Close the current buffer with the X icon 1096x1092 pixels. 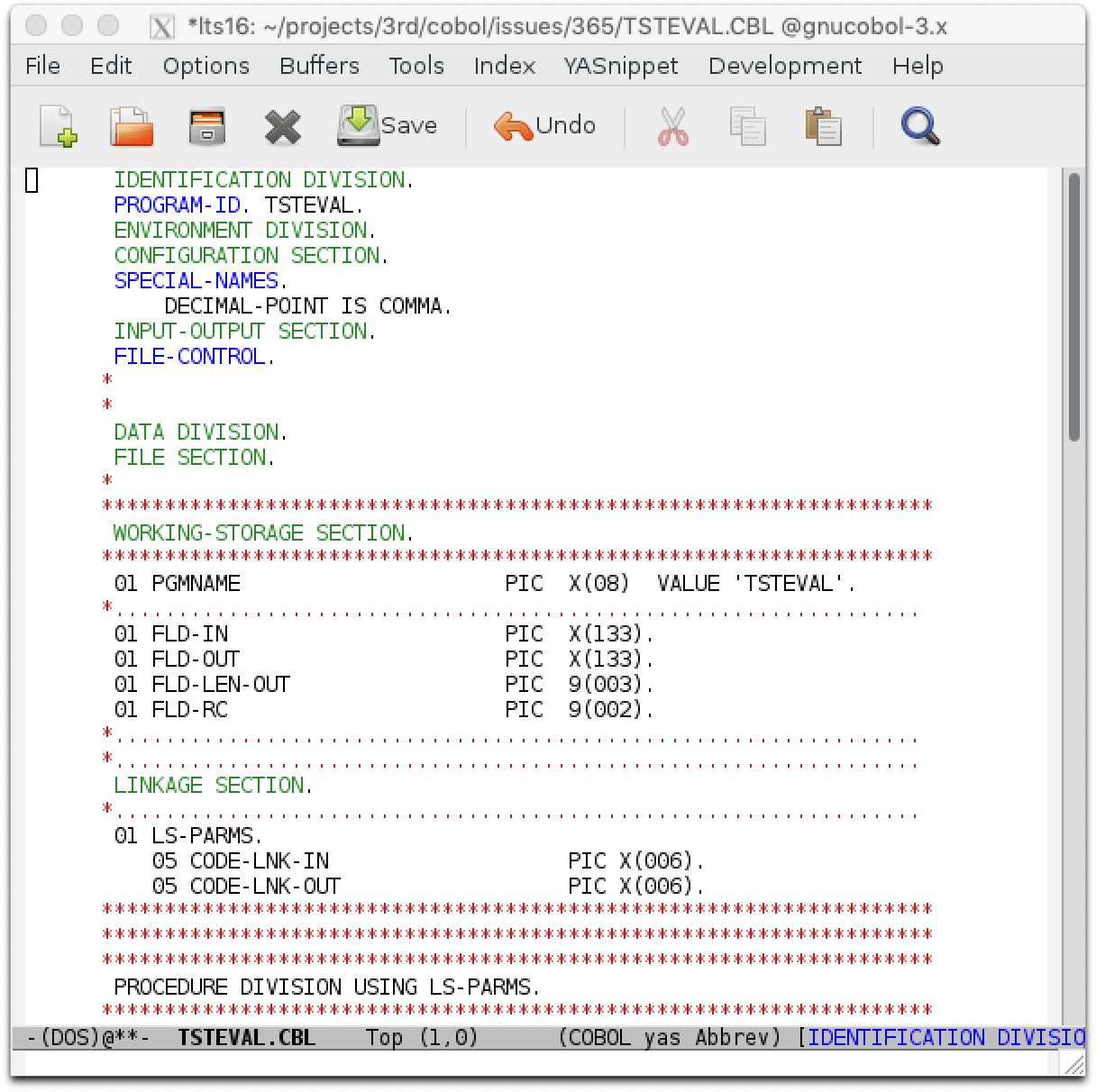[x=282, y=126]
